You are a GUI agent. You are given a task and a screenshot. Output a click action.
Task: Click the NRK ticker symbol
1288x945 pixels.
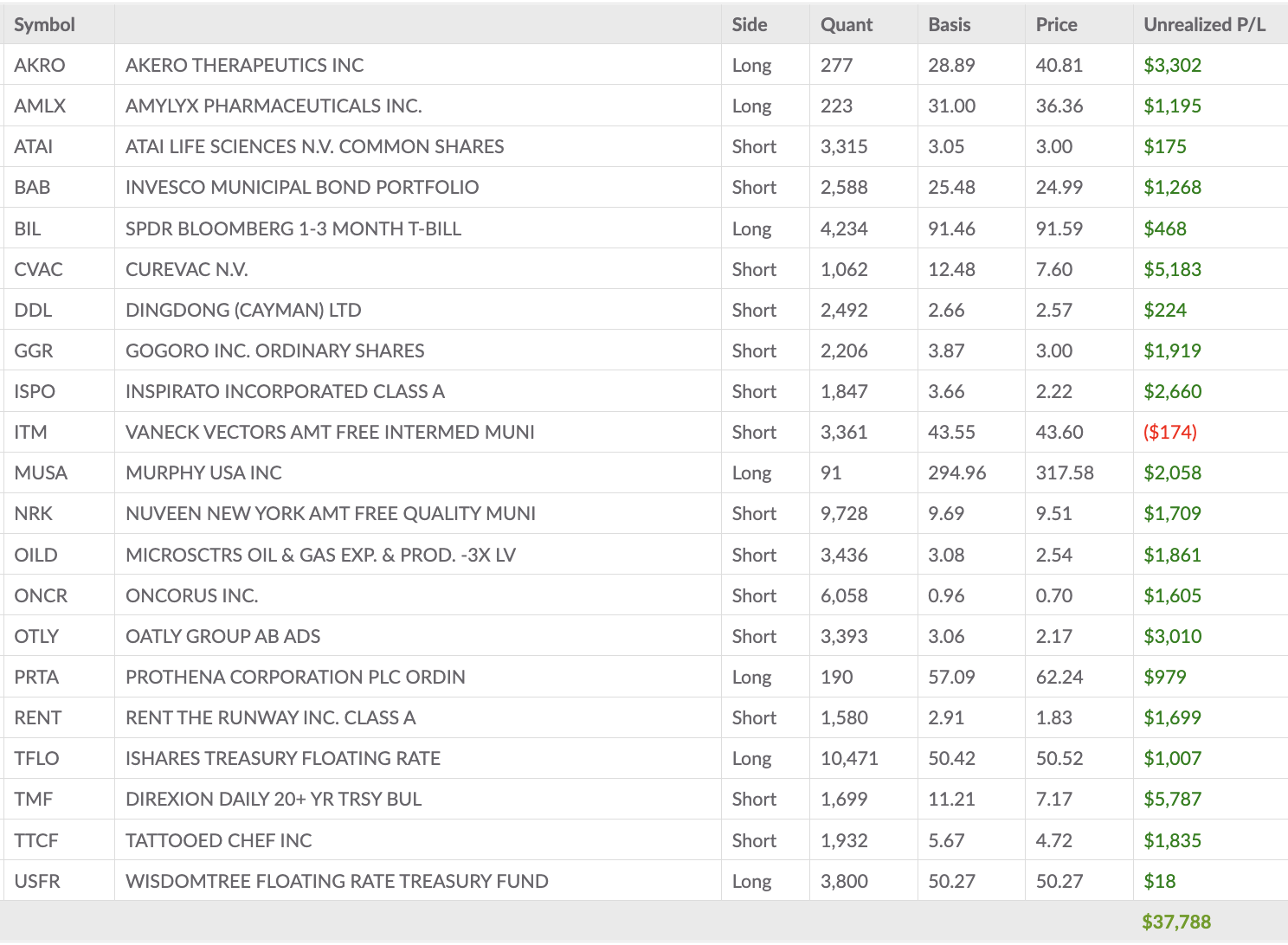[x=34, y=513]
